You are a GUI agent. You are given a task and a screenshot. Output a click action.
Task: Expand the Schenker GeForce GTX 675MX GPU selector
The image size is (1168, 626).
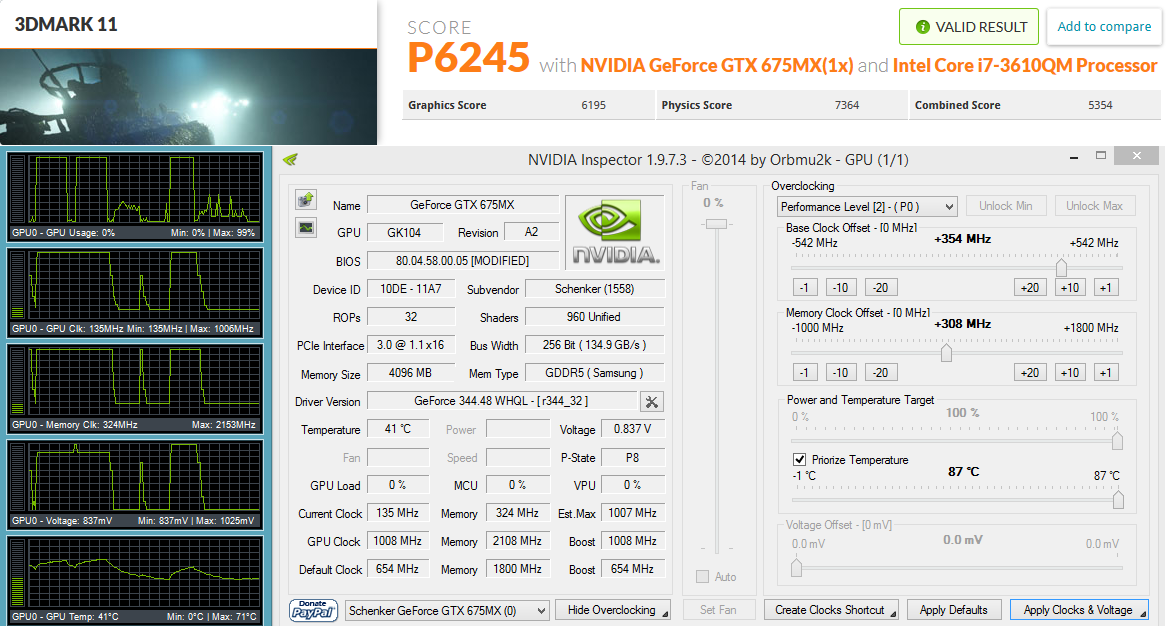coord(447,610)
